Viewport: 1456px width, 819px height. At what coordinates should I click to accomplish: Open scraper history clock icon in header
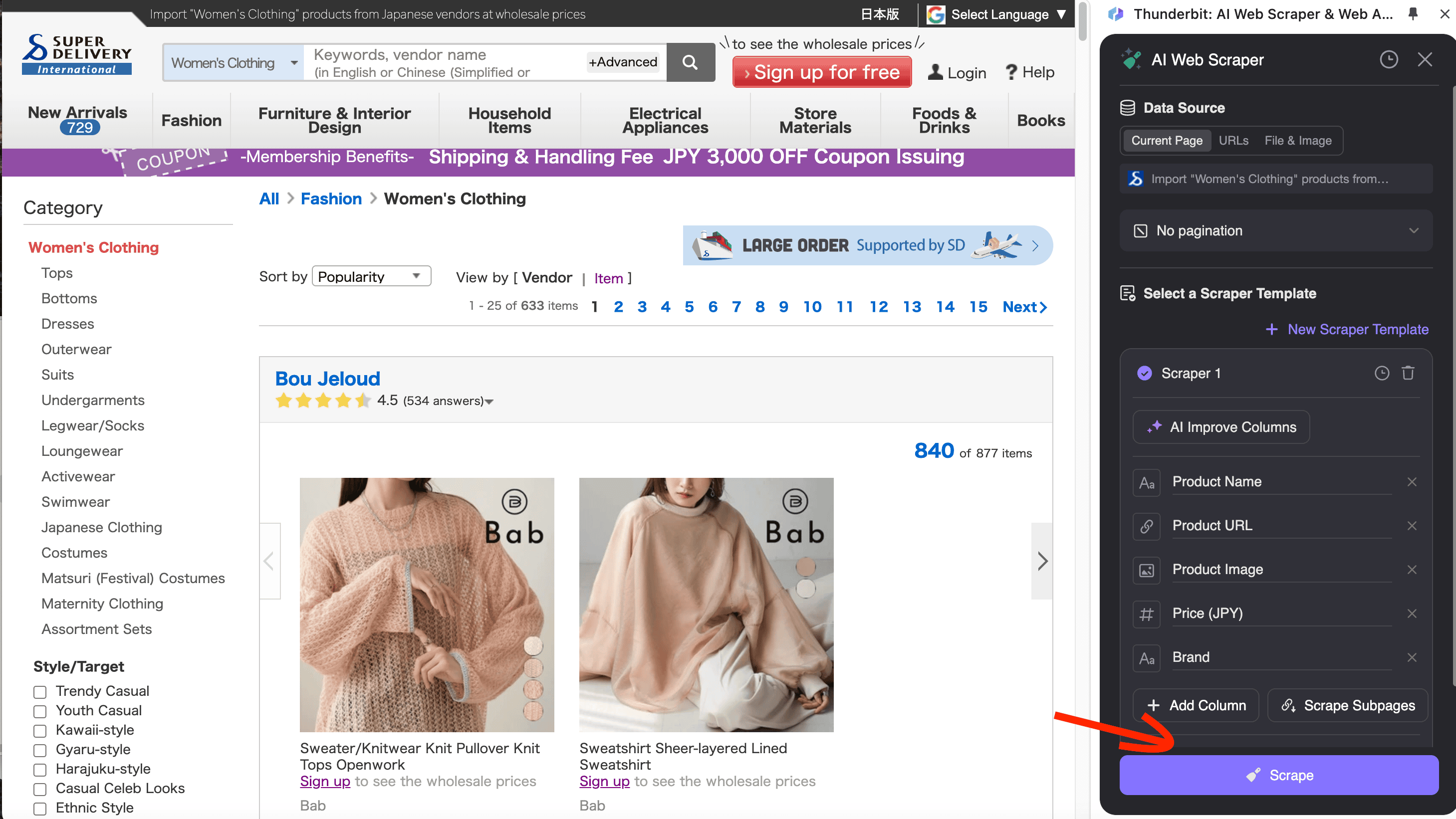[1388, 59]
